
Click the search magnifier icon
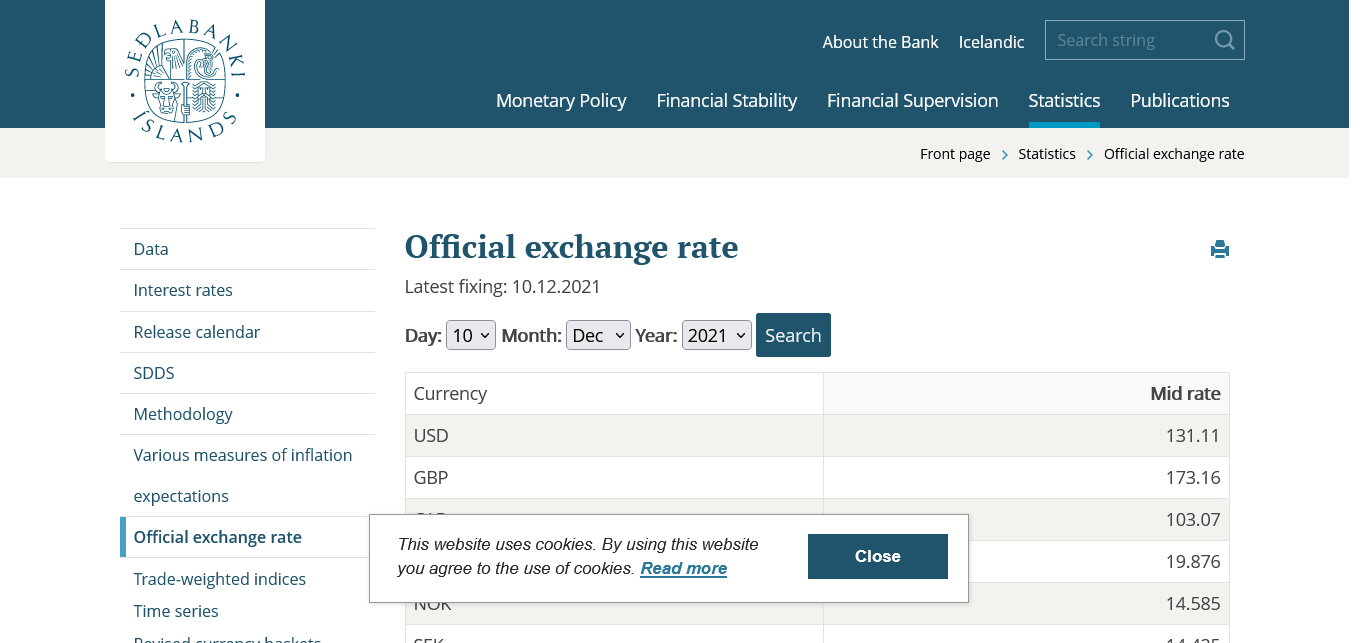click(1224, 40)
